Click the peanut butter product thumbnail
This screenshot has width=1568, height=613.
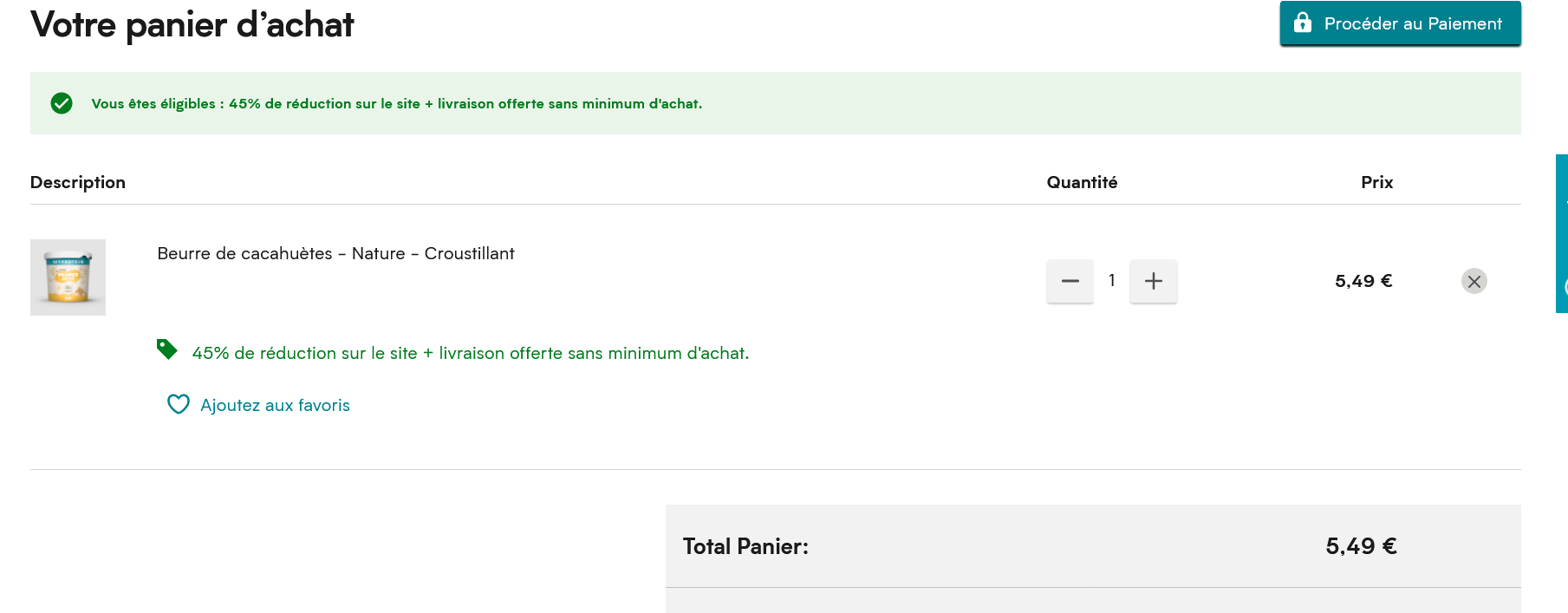(68, 277)
